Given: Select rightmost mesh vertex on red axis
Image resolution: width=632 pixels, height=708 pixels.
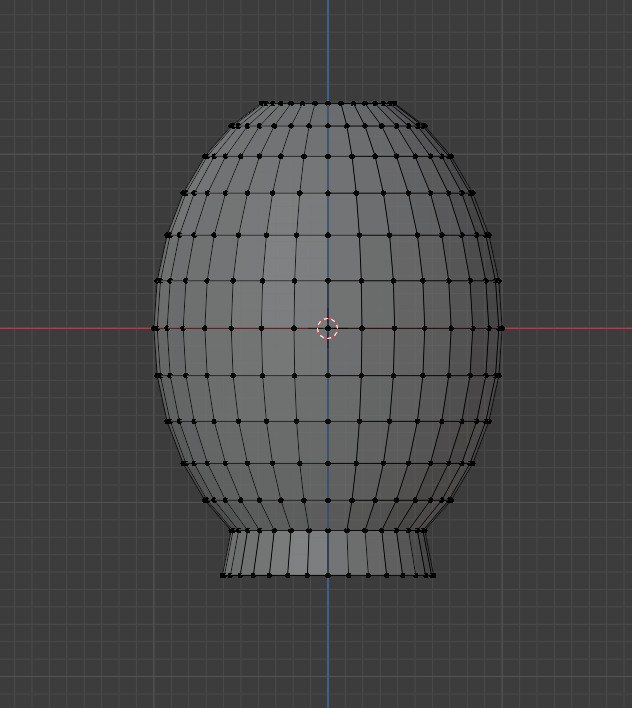Looking at the screenshot, I should click(502, 328).
